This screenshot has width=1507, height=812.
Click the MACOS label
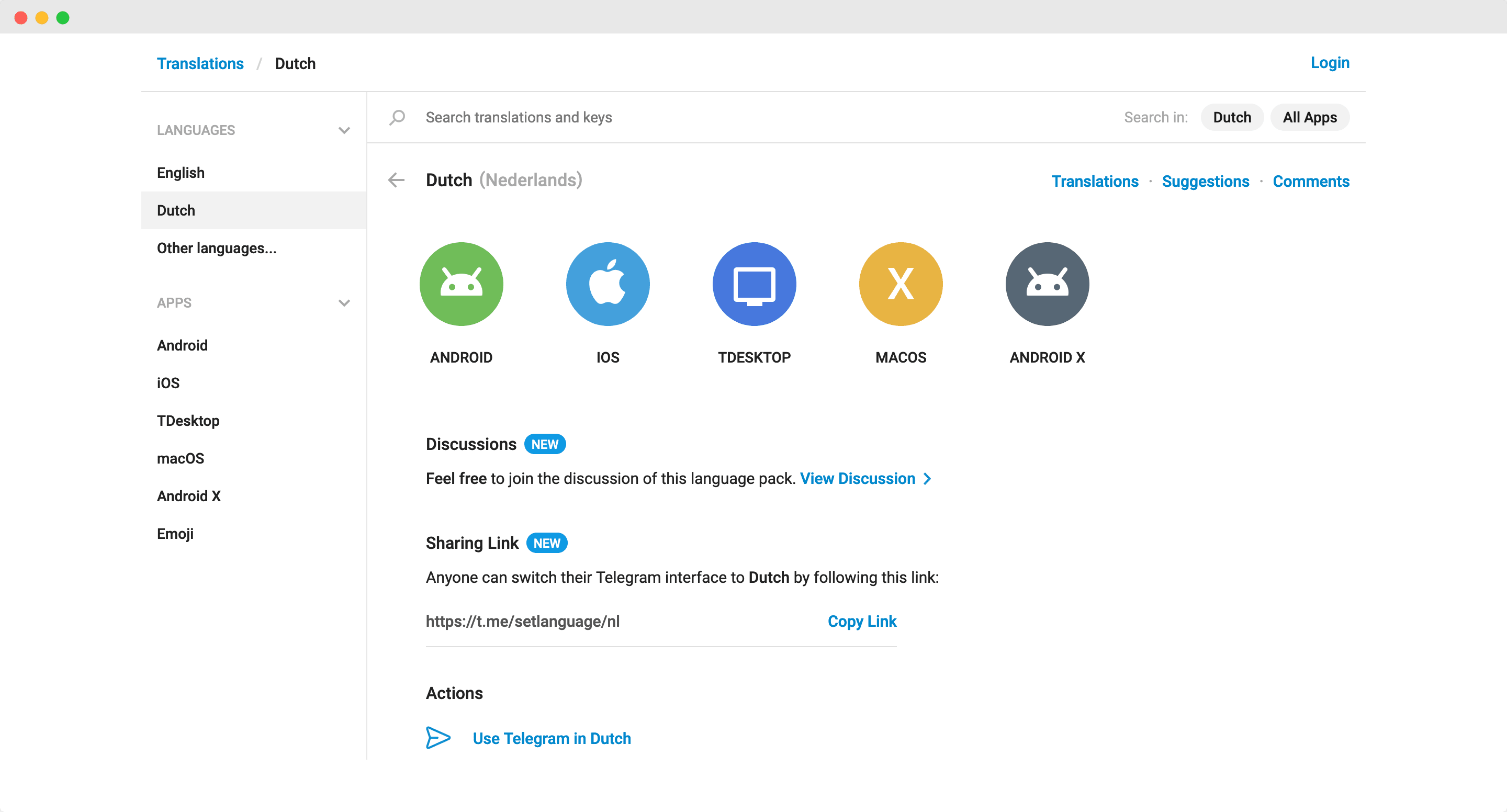pos(901,357)
